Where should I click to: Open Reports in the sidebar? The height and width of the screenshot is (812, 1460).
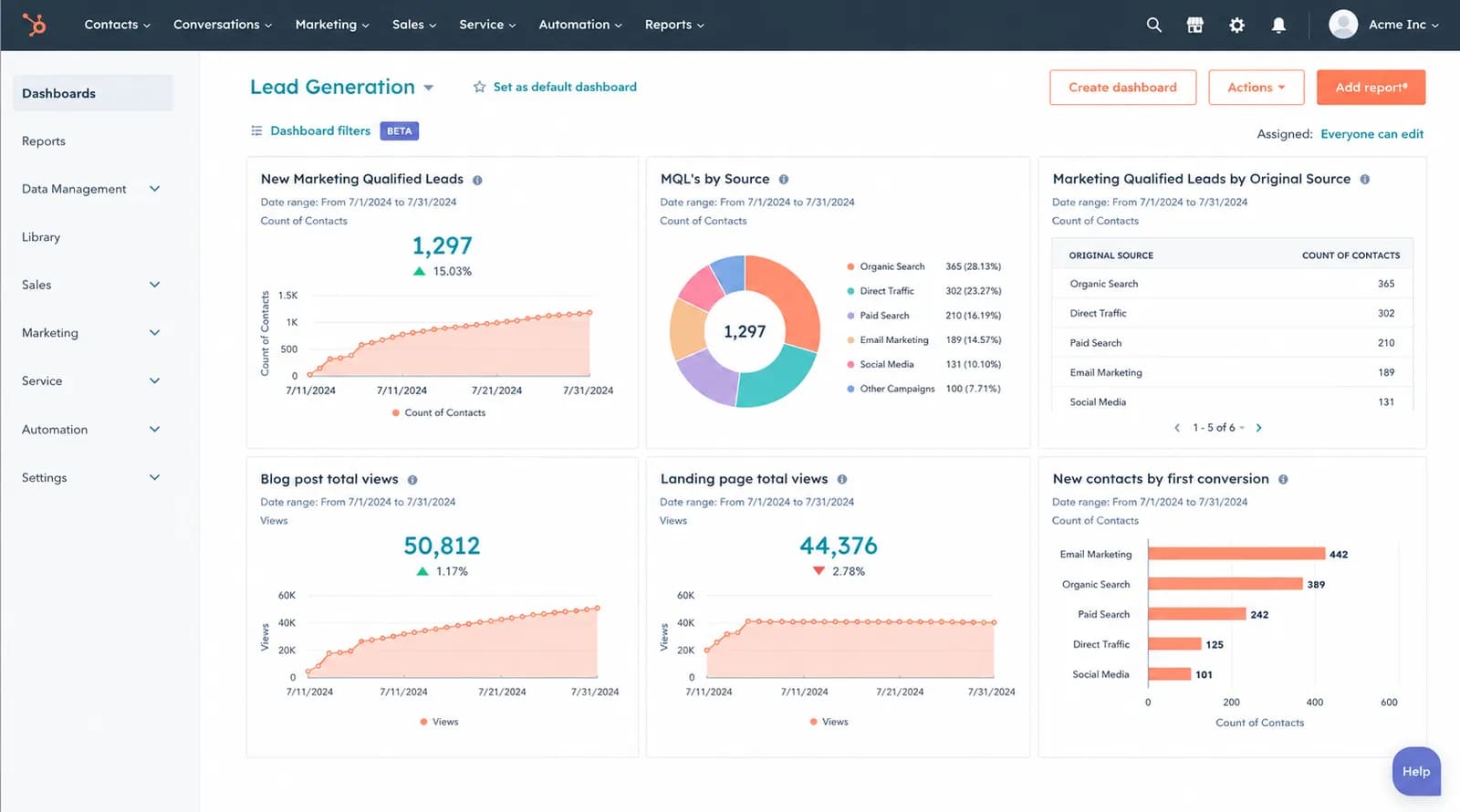click(x=44, y=141)
